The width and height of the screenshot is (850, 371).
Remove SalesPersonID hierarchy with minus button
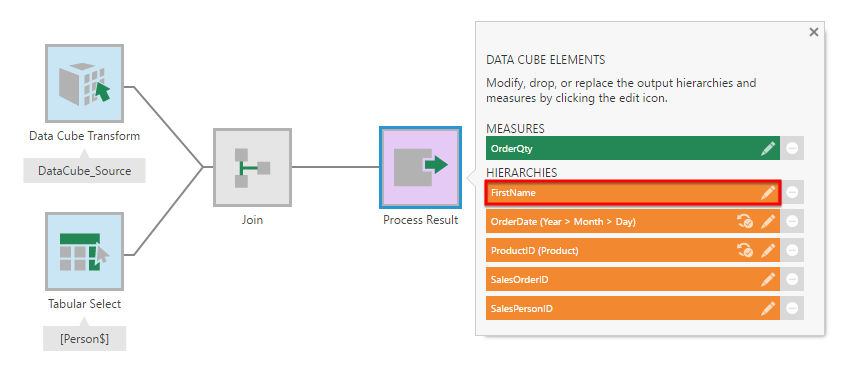[x=792, y=309]
